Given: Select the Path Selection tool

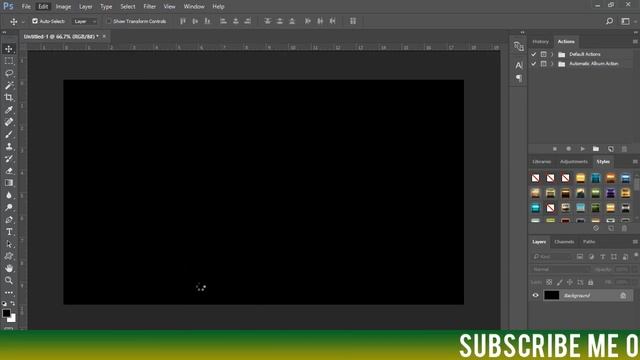Looking at the screenshot, I should [9, 244].
